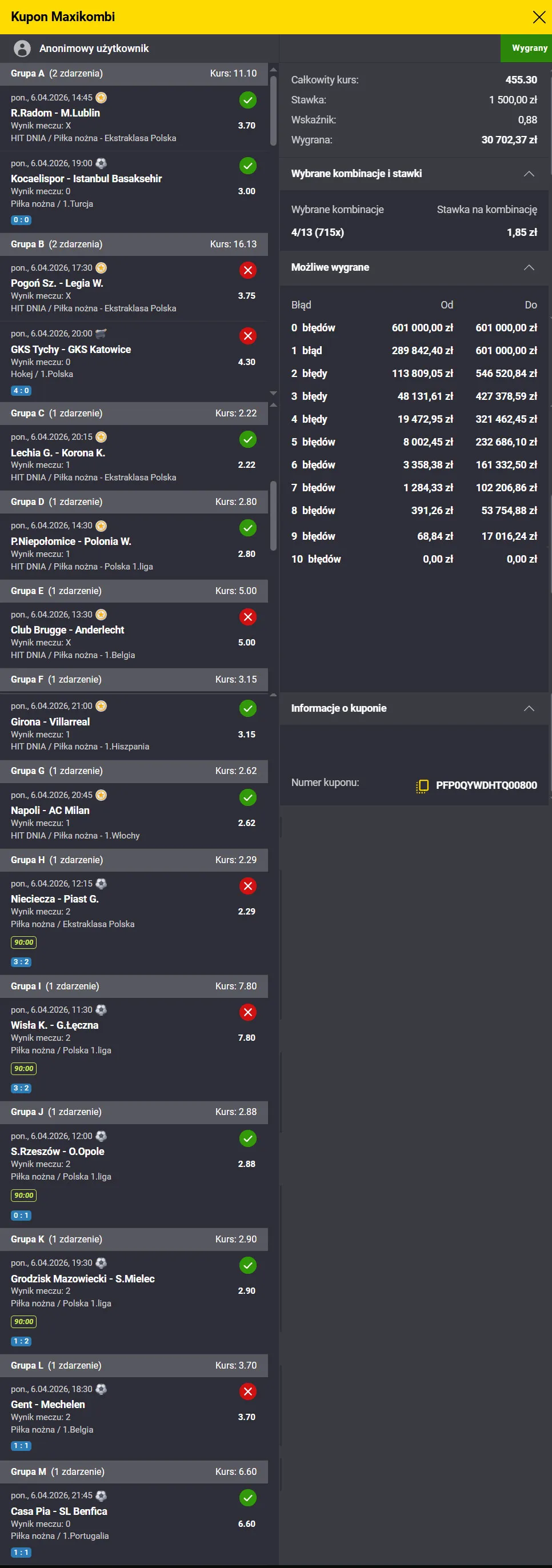Open the Wisła K. - G.Łęczna match
Screen dimensions: 552x1568
[x=55, y=1025]
